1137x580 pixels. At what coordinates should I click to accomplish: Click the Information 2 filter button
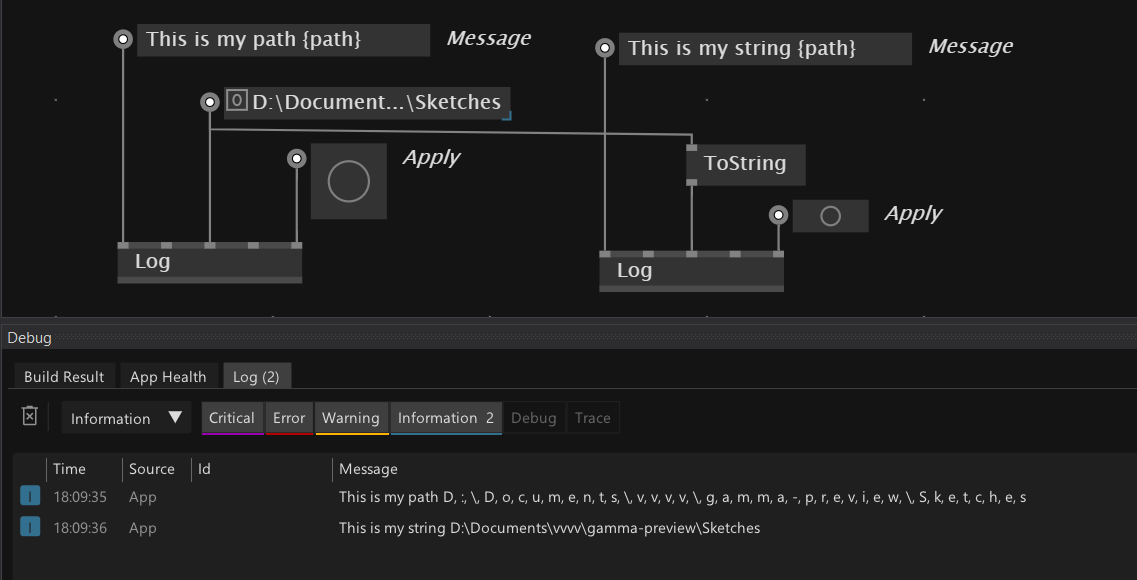click(x=445, y=418)
